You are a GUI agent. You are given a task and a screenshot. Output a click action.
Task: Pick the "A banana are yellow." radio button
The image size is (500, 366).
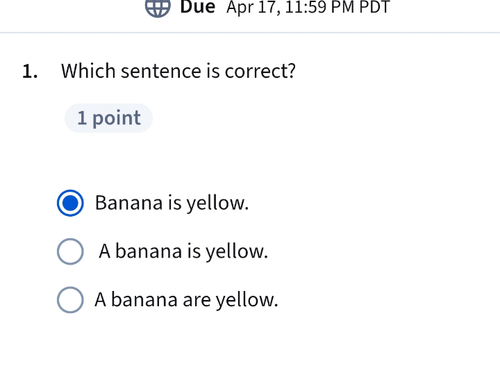point(70,300)
